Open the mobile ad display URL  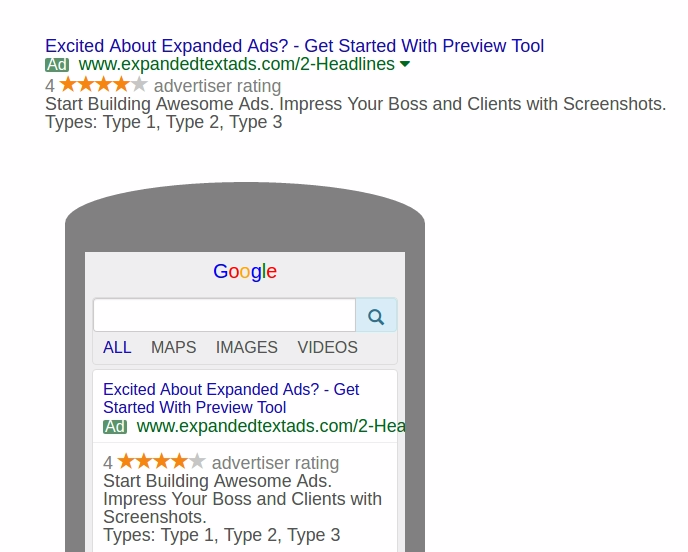[x=271, y=427]
